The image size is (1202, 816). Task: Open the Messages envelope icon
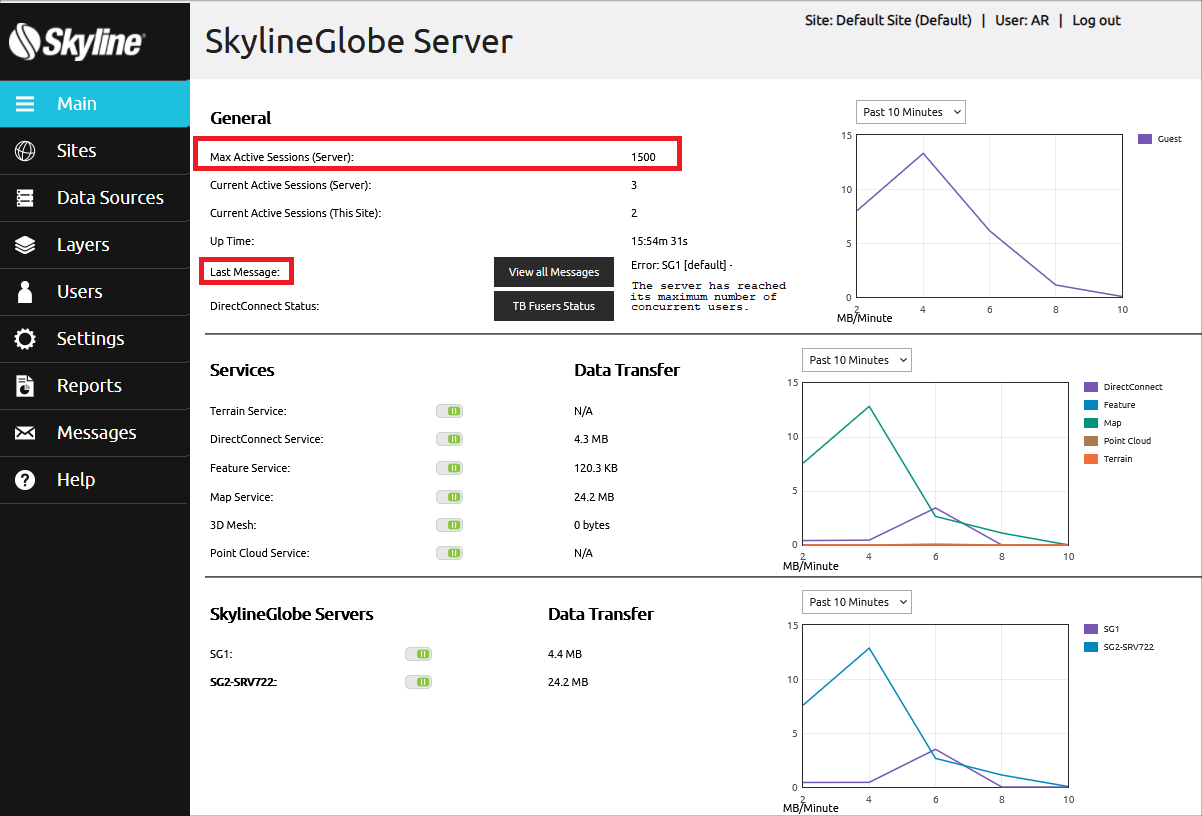(x=25, y=433)
